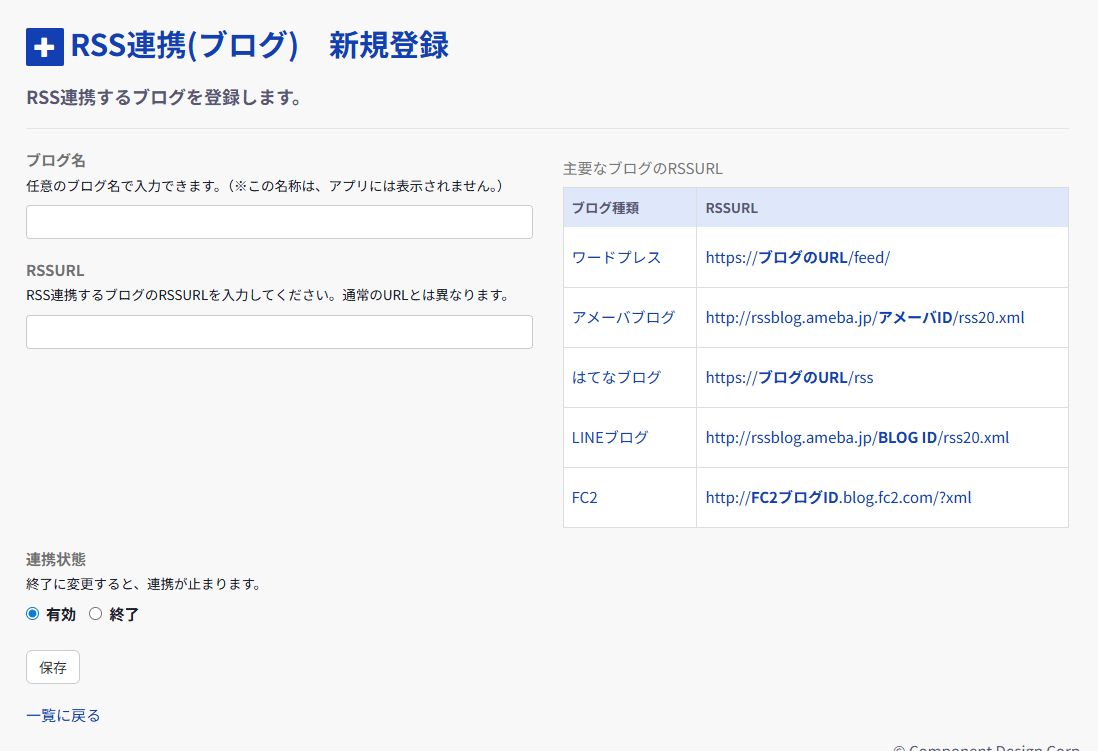Click the FC2 blog type cell
The image size is (1098, 751).
tap(585, 497)
